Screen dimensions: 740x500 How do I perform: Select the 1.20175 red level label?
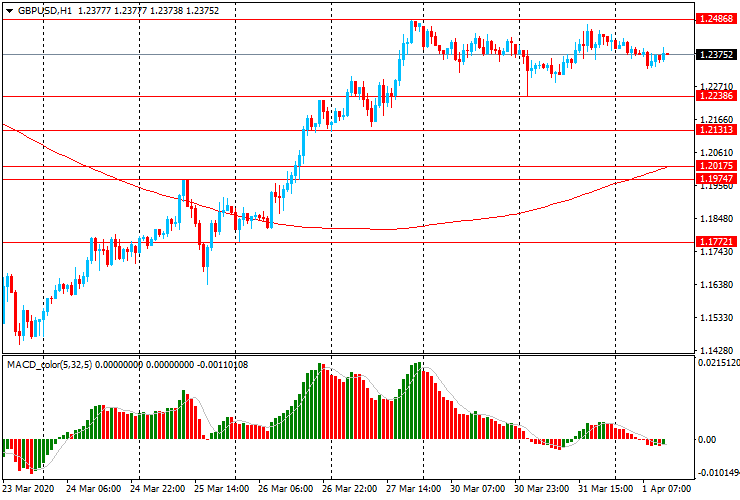[717, 166]
